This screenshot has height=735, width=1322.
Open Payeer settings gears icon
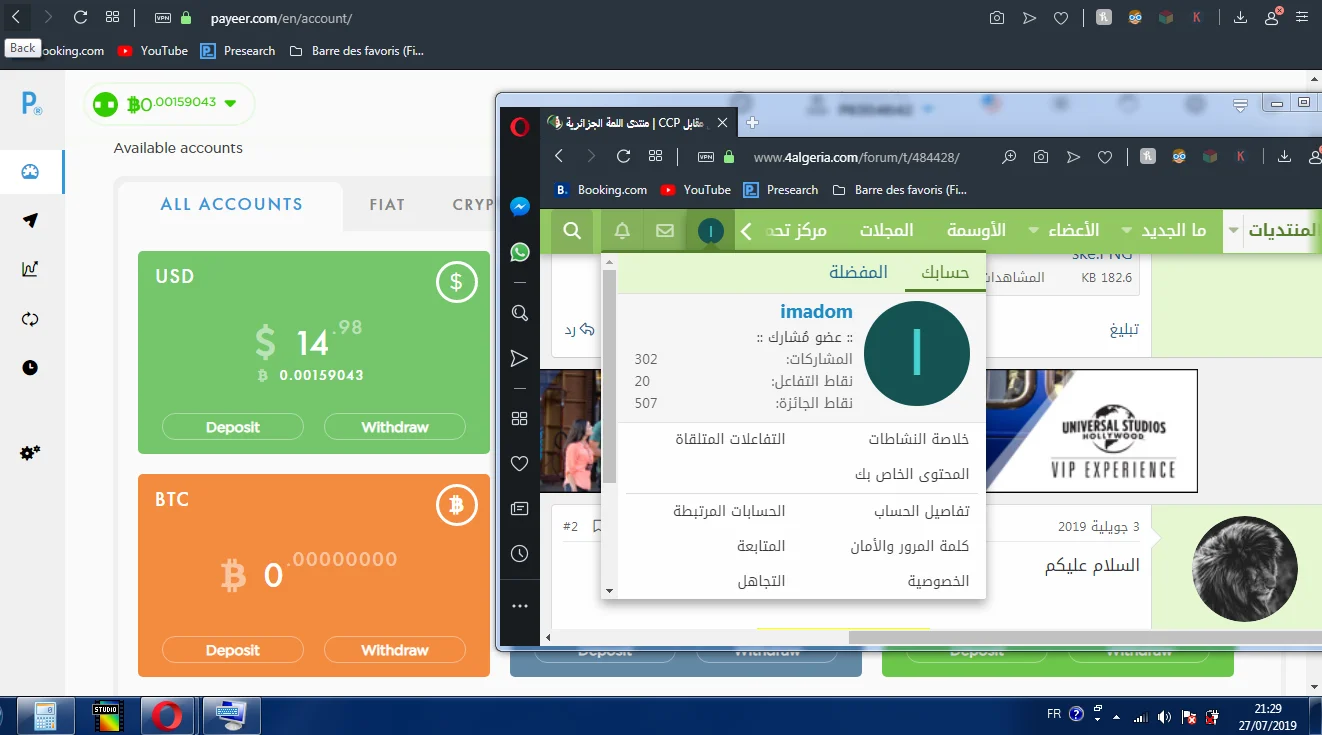click(x=30, y=453)
